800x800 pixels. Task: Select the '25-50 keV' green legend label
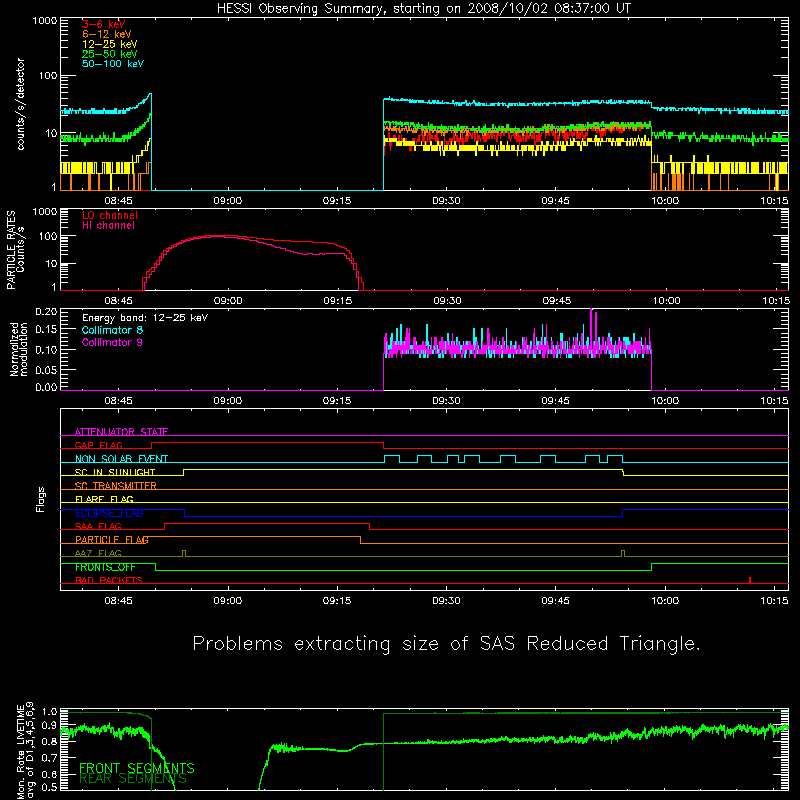tap(109, 54)
